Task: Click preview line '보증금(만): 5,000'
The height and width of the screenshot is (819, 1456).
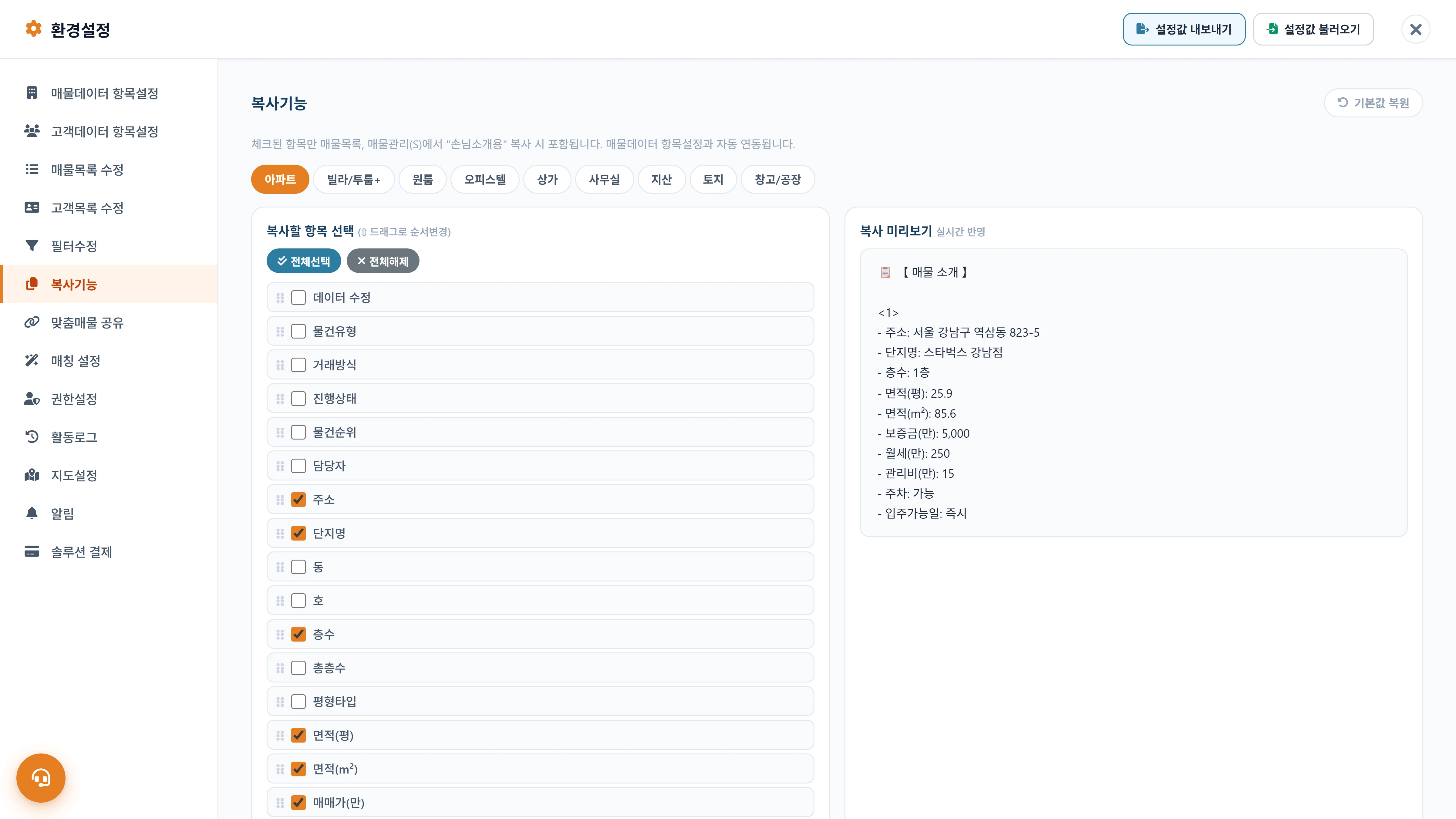Action: pos(924,433)
